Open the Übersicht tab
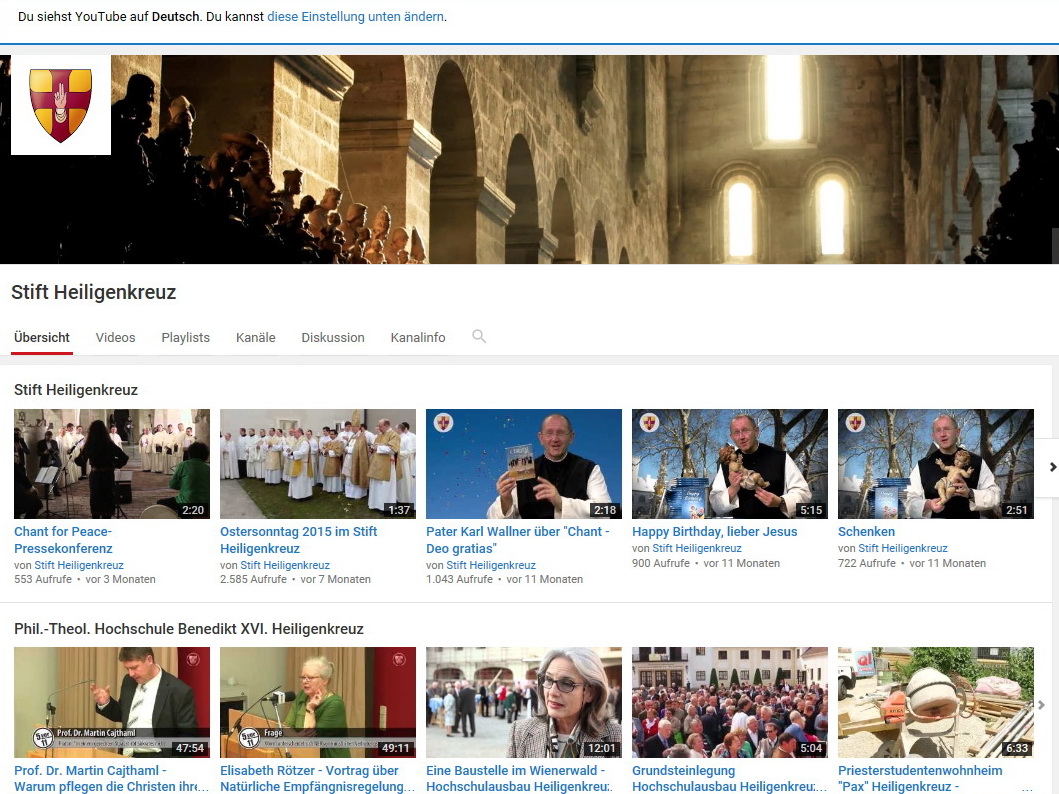The width and height of the screenshot is (1059, 794). tap(42, 338)
